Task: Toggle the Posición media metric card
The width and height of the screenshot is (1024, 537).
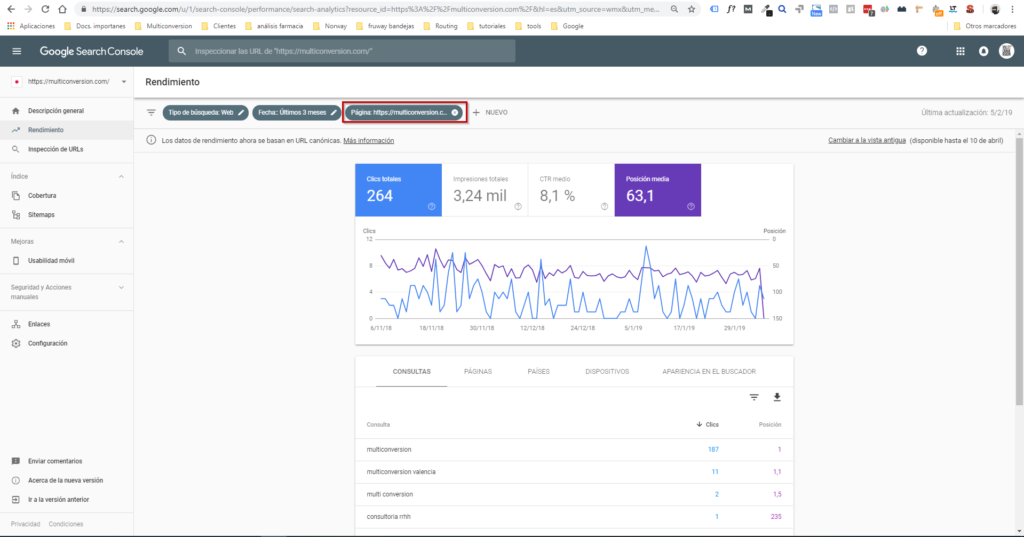Action: click(658, 190)
